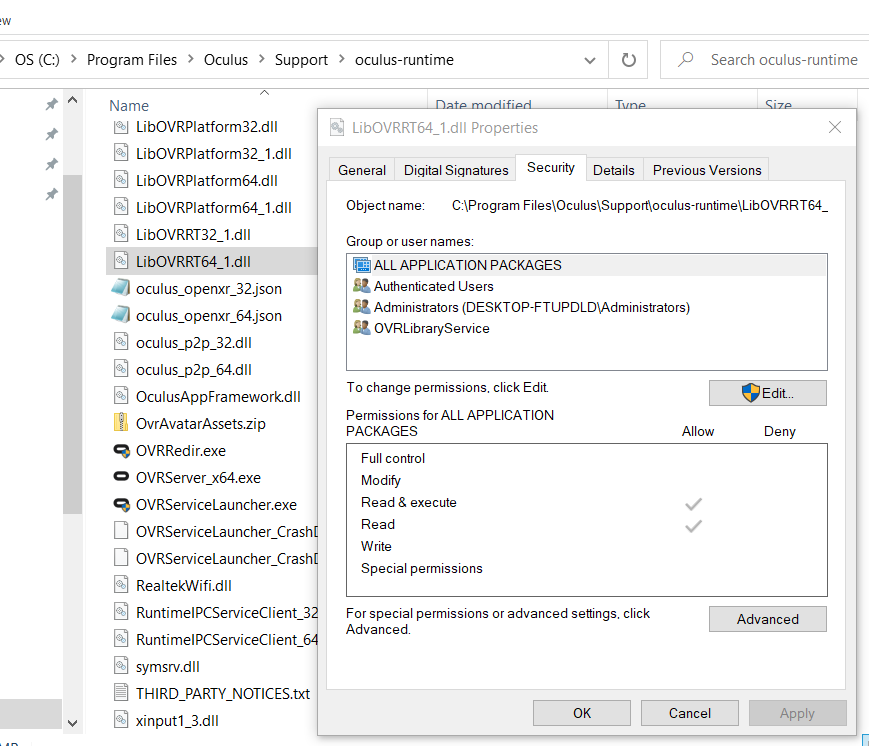Click the LibOVRPlatform64_1.dll file icon
Screen dimensions: 869x746
pos(121,207)
